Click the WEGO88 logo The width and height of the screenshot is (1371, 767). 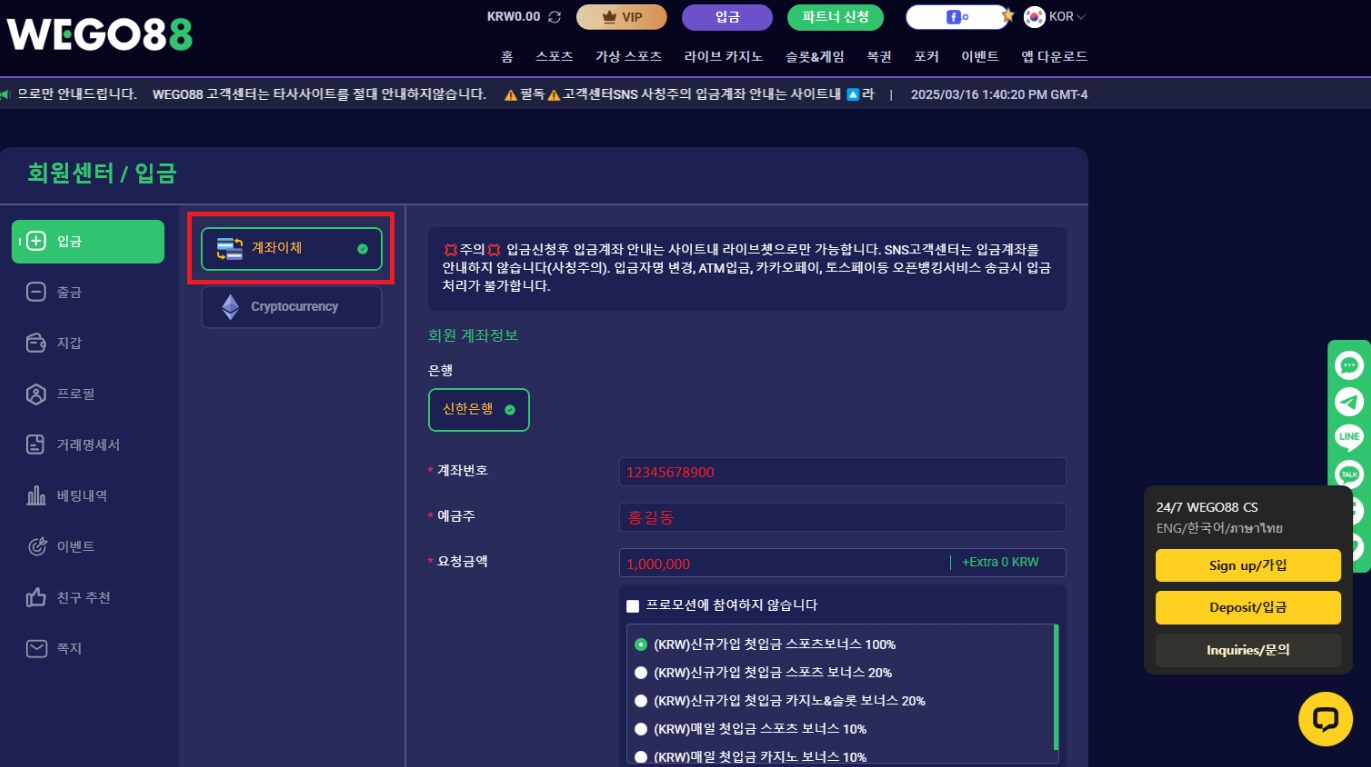(100, 35)
